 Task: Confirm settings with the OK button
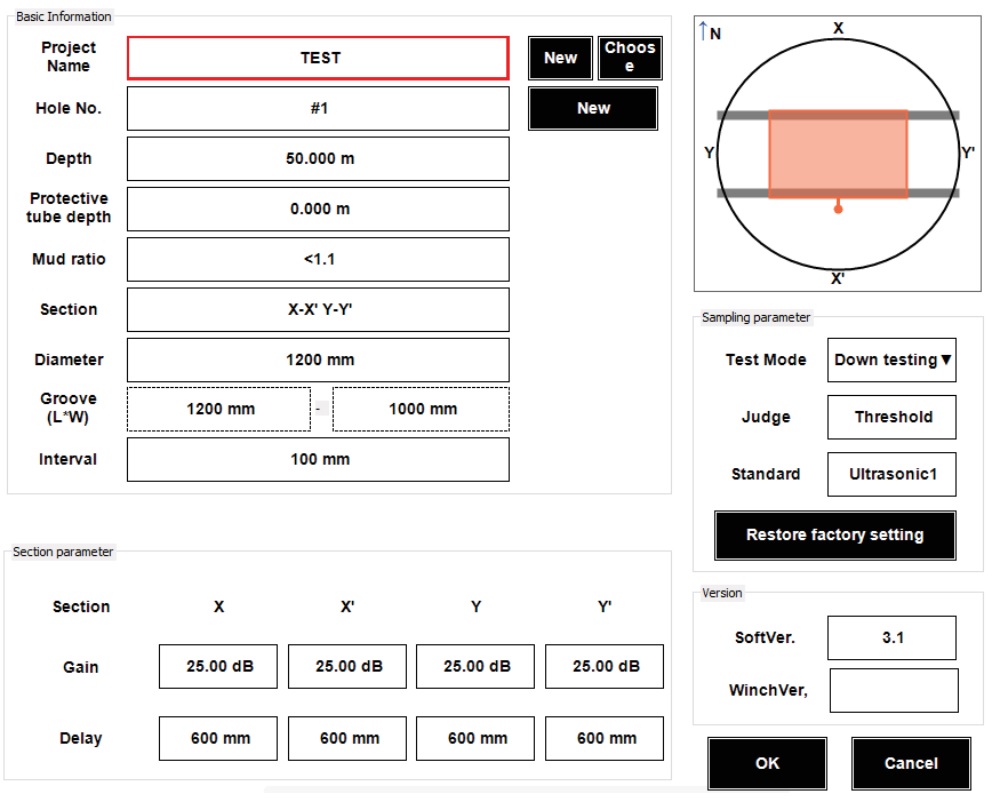pyautogui.click(x=769, y=765)
